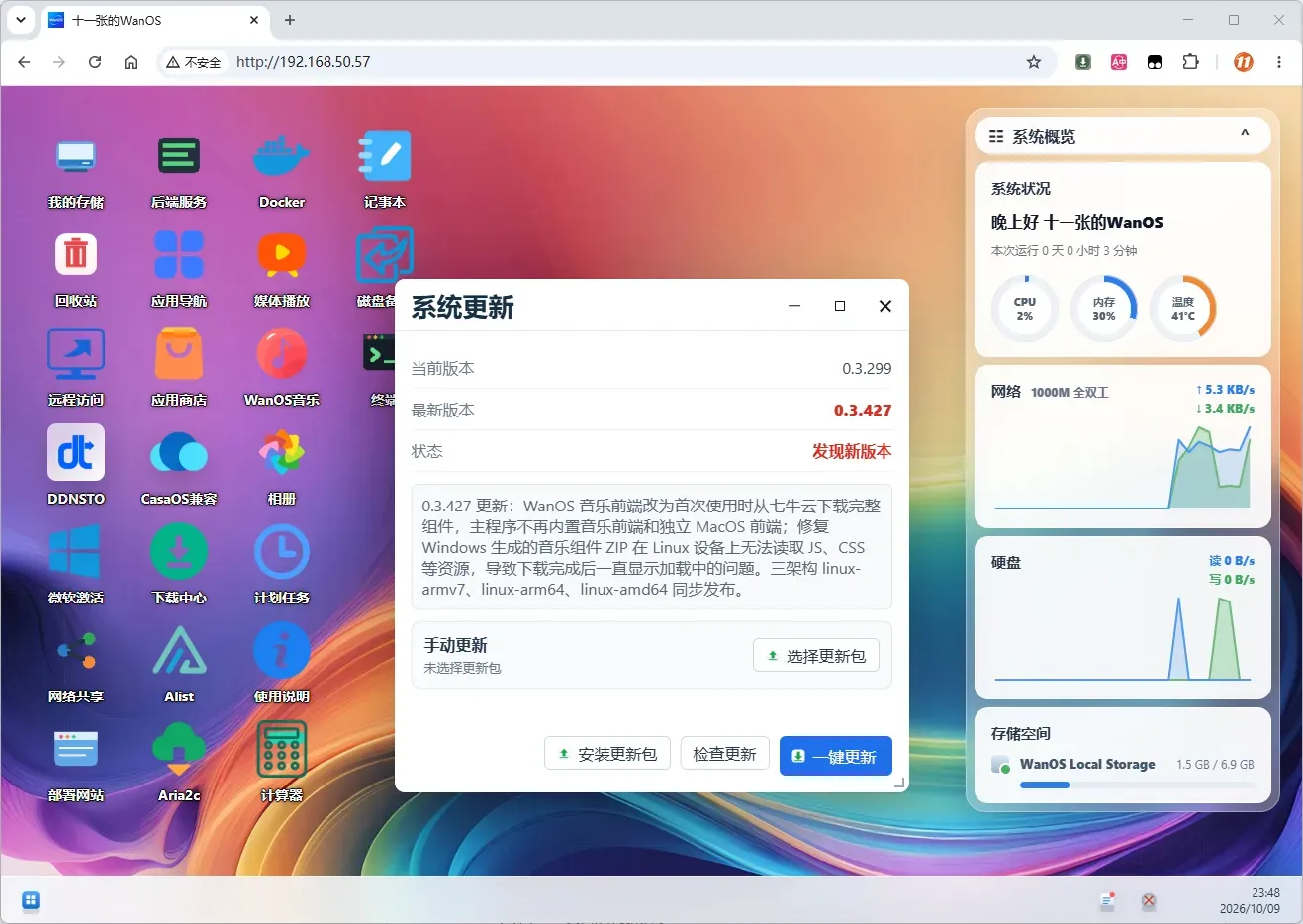The width and height of the screenshot is (1303, 924).
Task: Click the 硬盘 disk read/write chart
Action: pos(1123,638)
